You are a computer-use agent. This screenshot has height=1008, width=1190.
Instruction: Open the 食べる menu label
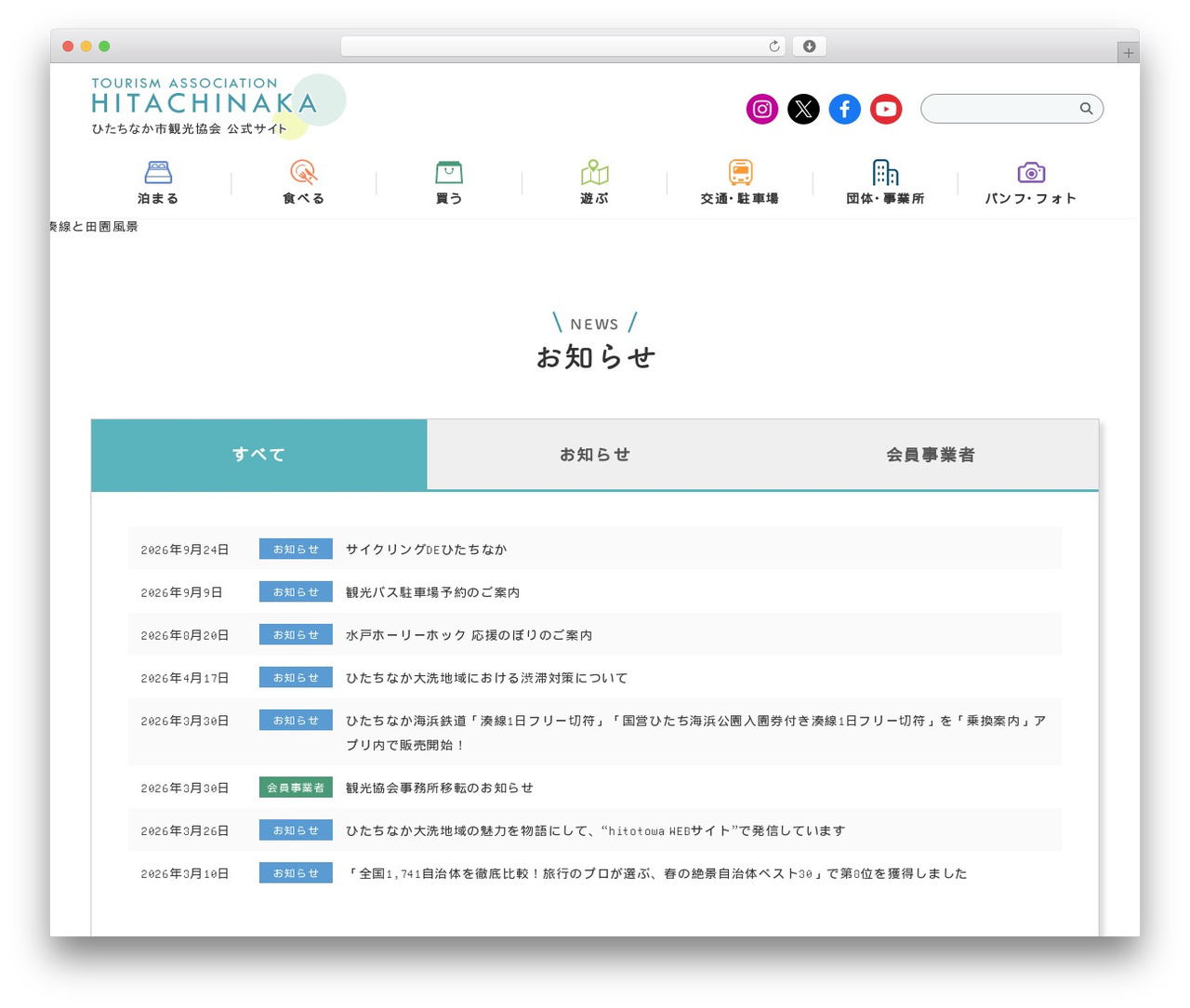tap(304, 198)
